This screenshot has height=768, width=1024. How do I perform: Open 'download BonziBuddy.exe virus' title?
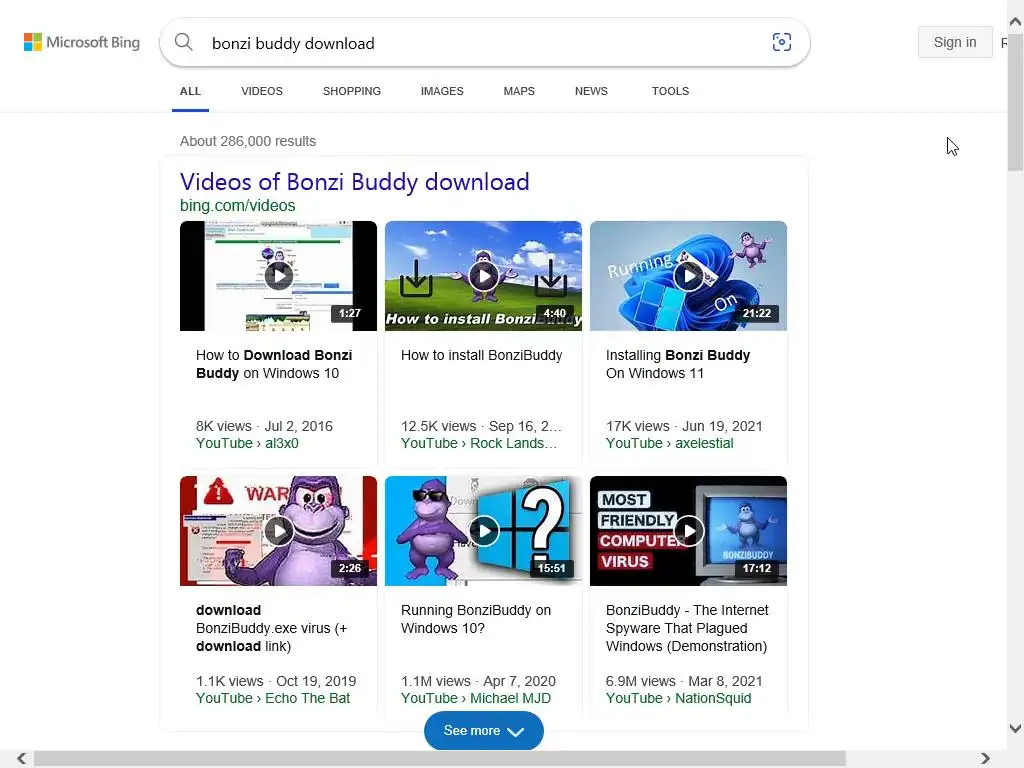272,628
